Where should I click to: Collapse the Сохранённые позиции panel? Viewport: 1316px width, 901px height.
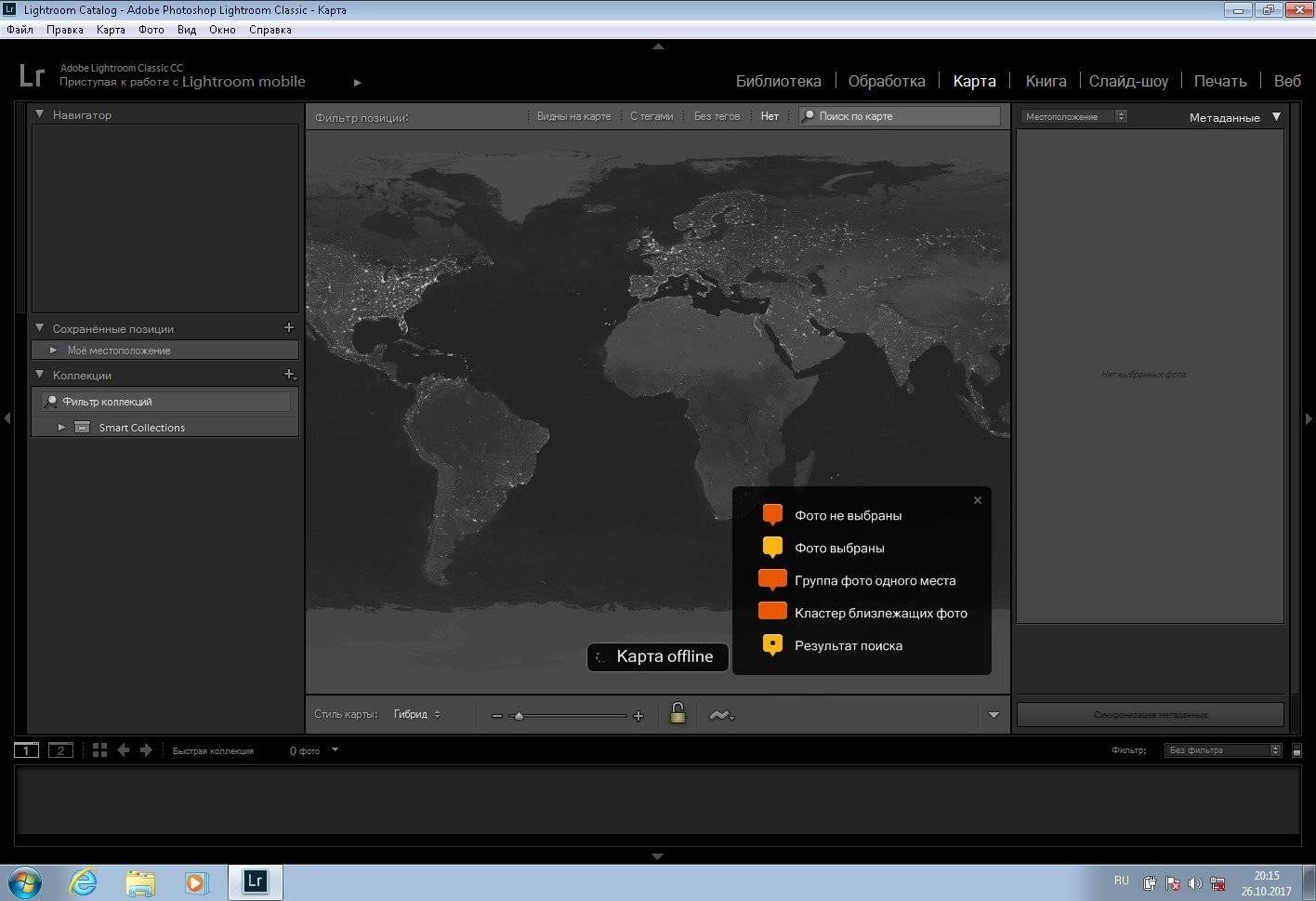(39, 328)
